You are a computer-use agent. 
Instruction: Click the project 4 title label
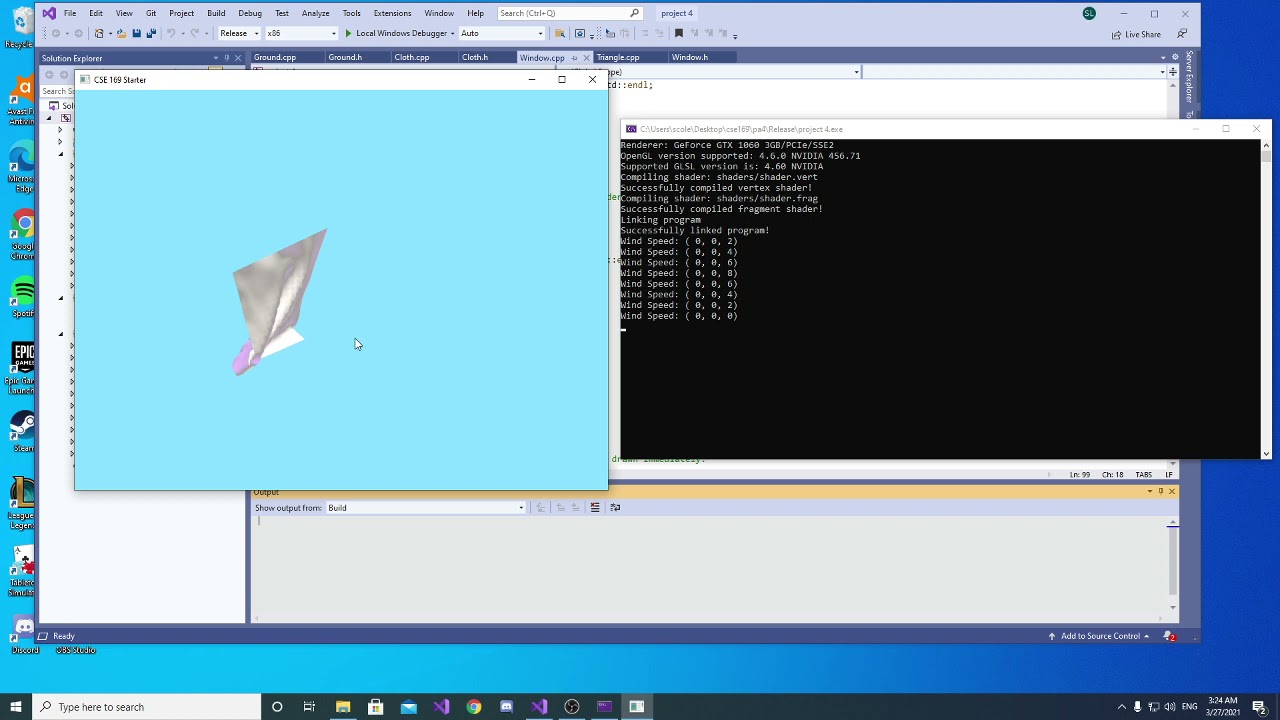pyautogui.click(x=677, y=13)
